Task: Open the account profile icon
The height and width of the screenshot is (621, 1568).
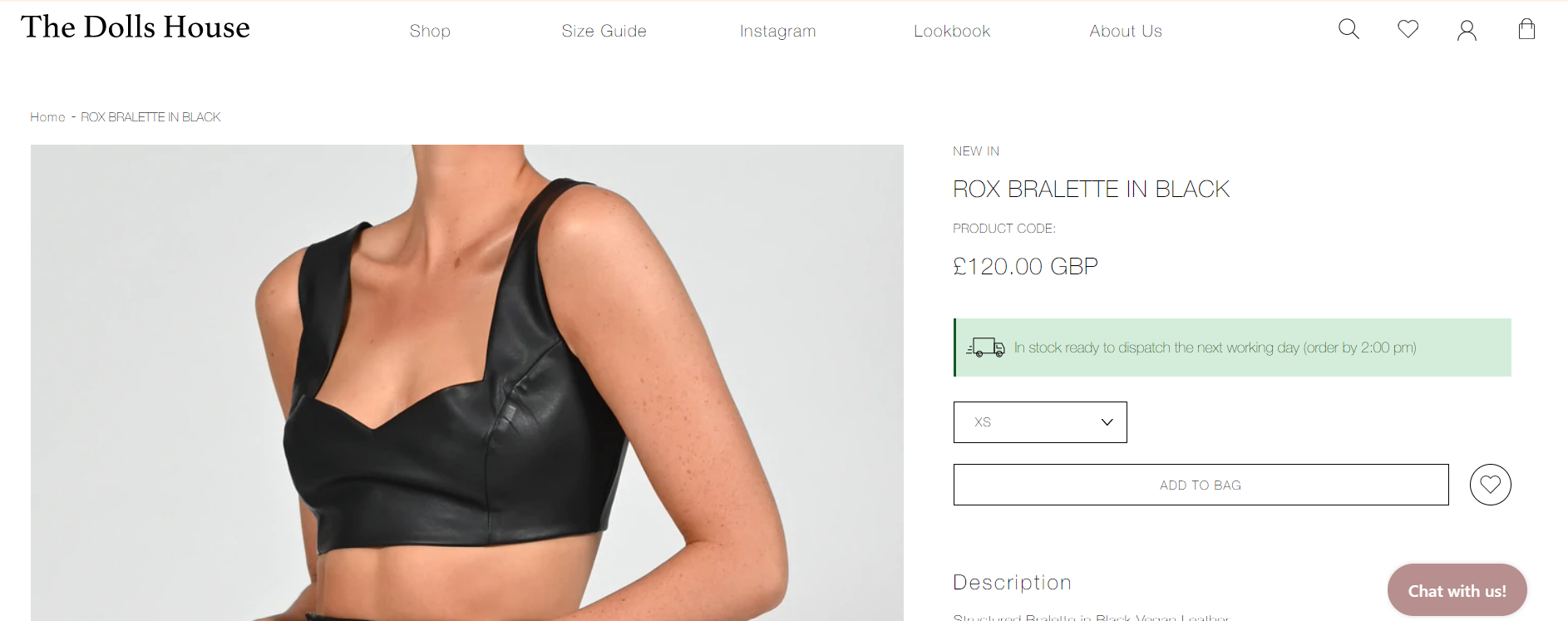Action: (1467, 31)
